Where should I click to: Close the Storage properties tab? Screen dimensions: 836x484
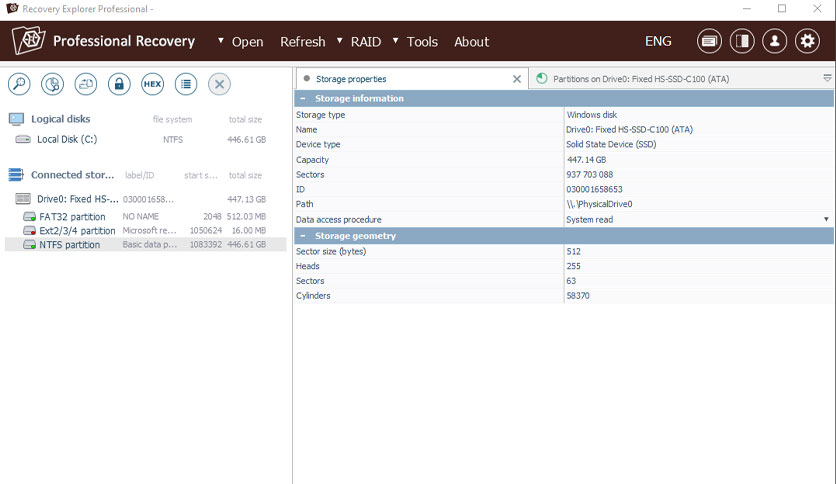[517, 79]
